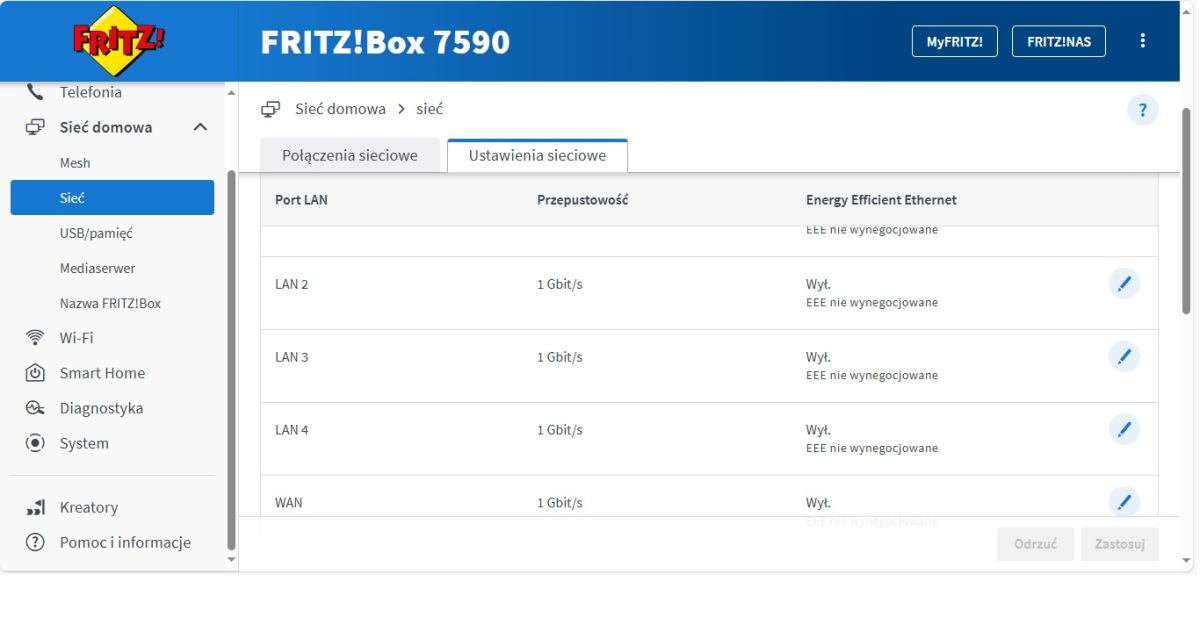Open the three-dot header menu

[x=1143, y=41]
